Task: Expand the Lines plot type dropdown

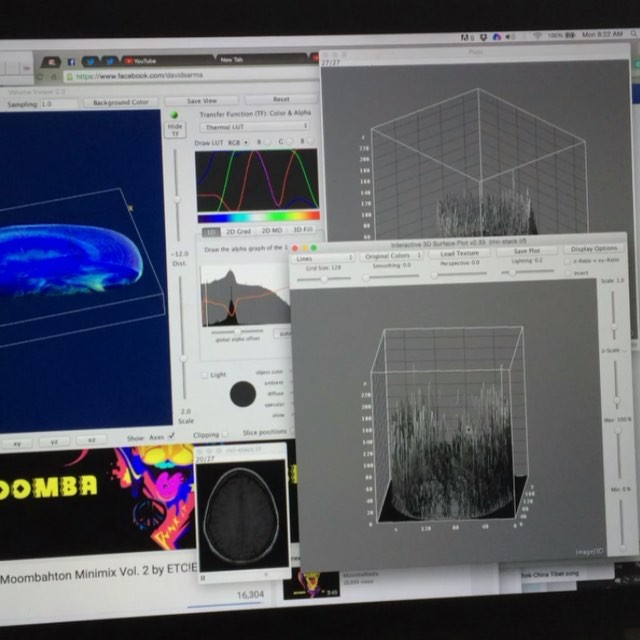Action: coord(322,257)
